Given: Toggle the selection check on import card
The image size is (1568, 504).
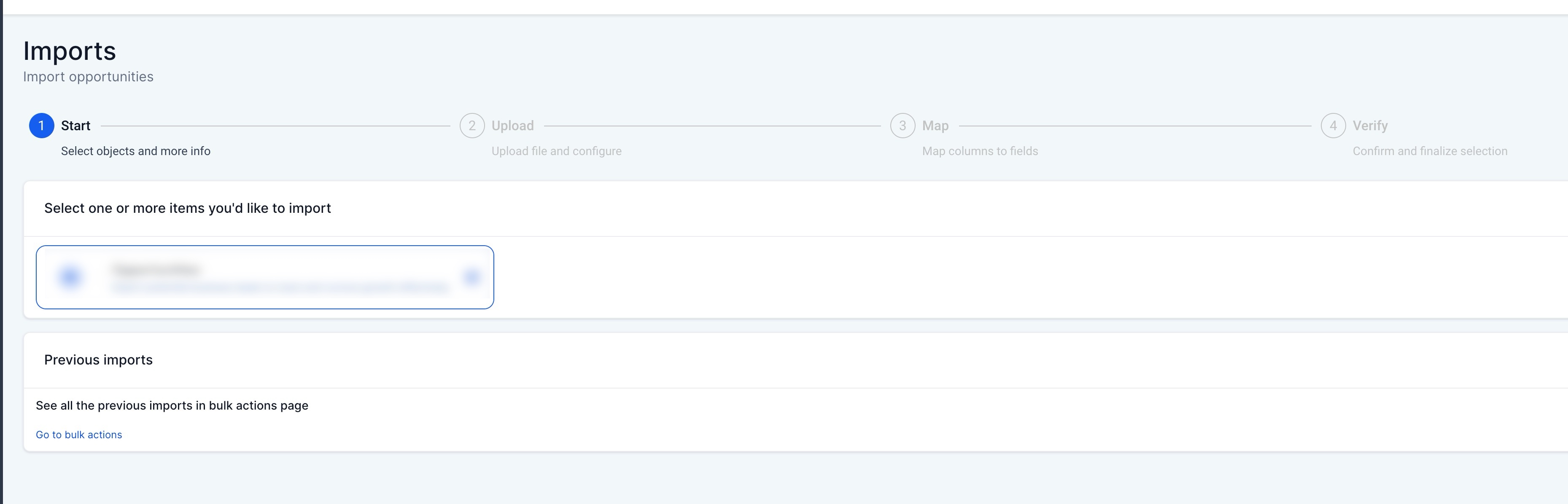Looking at the screenshot, I should [472, 277].
